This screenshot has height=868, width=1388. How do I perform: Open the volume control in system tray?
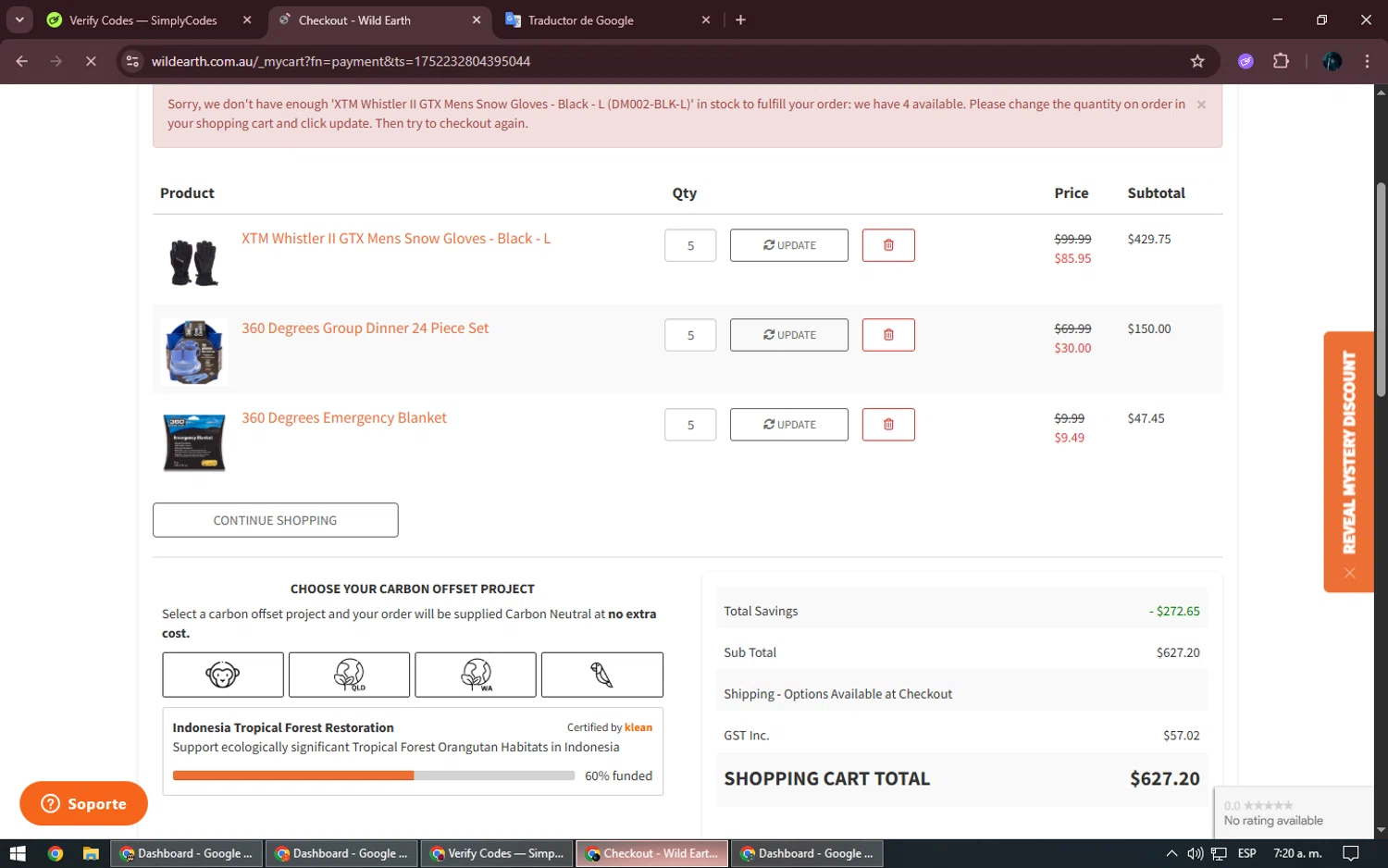coord(1195,853)
